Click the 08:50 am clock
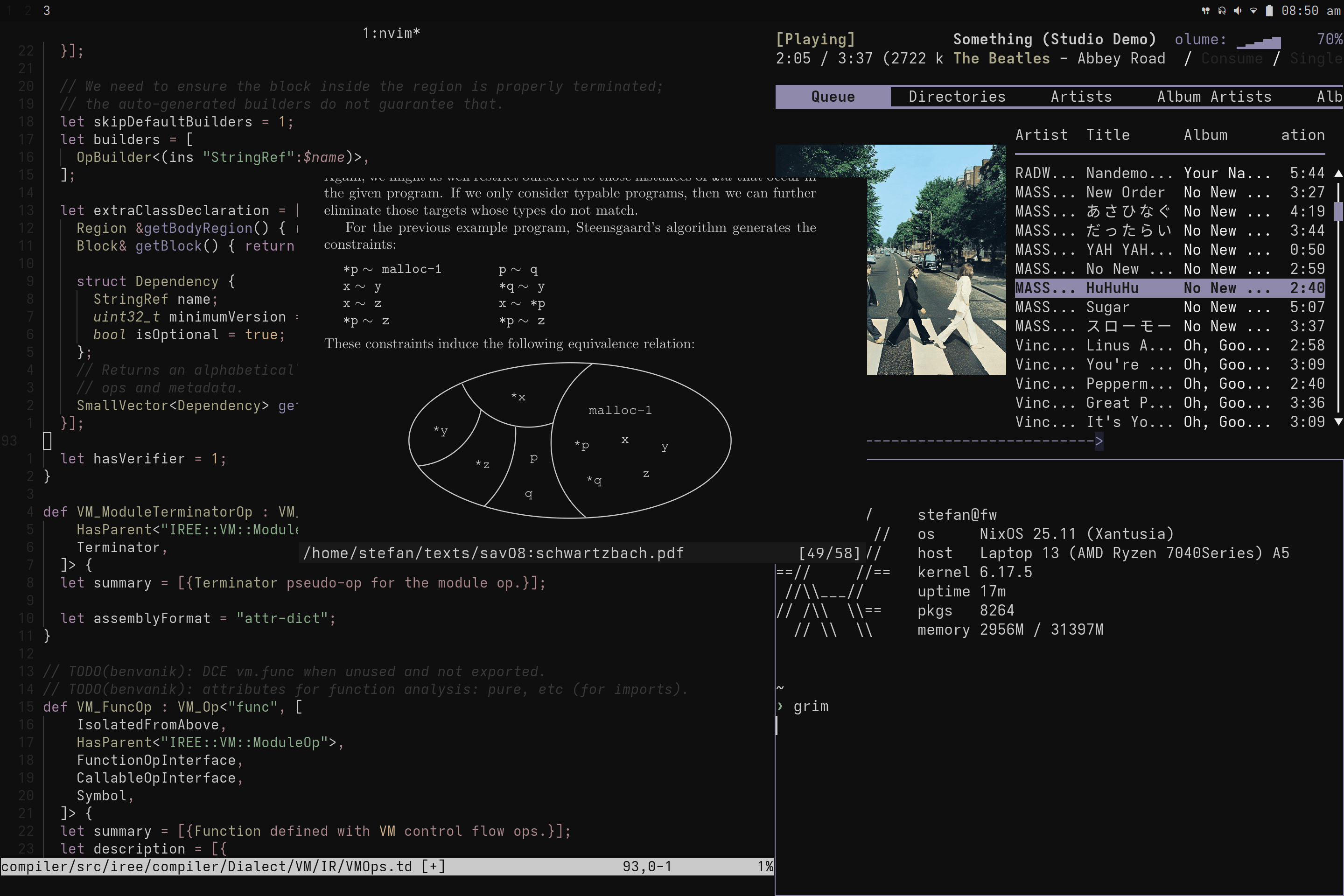 tap(1310, 11)
